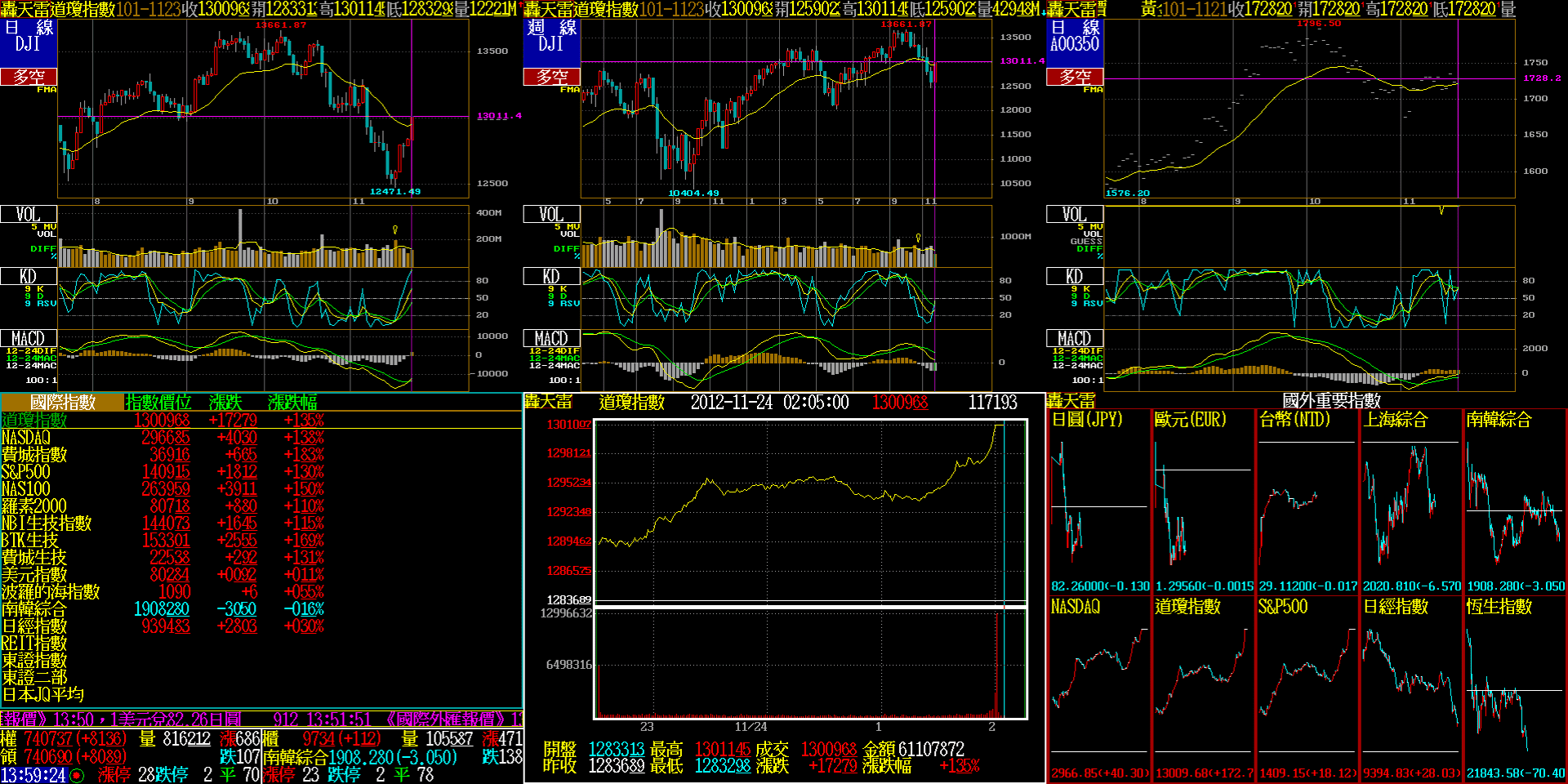Image resolution: width=1568 pixels, height=784 pixels.
Task: Select the 日經指數 row in the index list
Action: tap(261, 626)
